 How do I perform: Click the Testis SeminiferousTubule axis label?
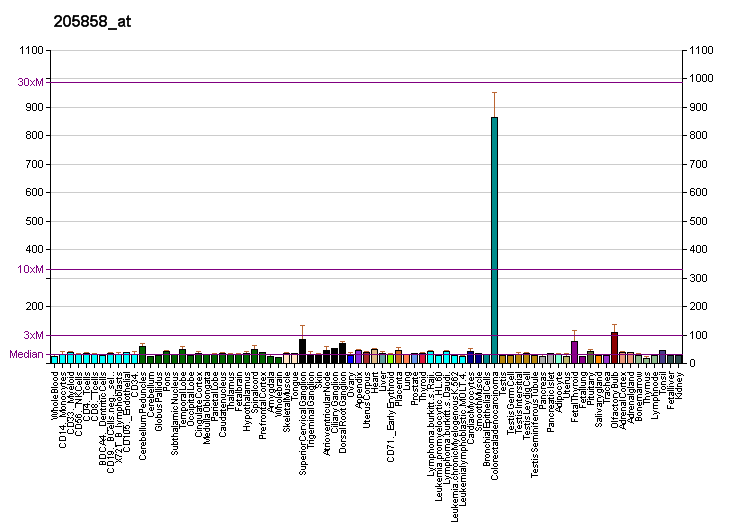(x=535, y=420)
